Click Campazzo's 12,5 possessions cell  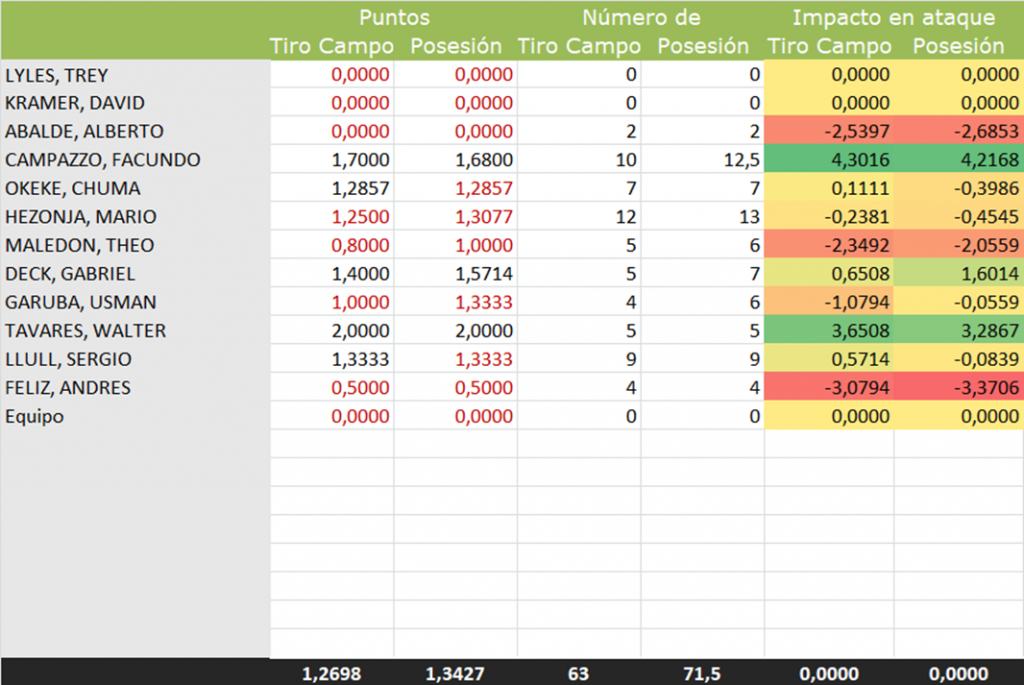(702, 160)
